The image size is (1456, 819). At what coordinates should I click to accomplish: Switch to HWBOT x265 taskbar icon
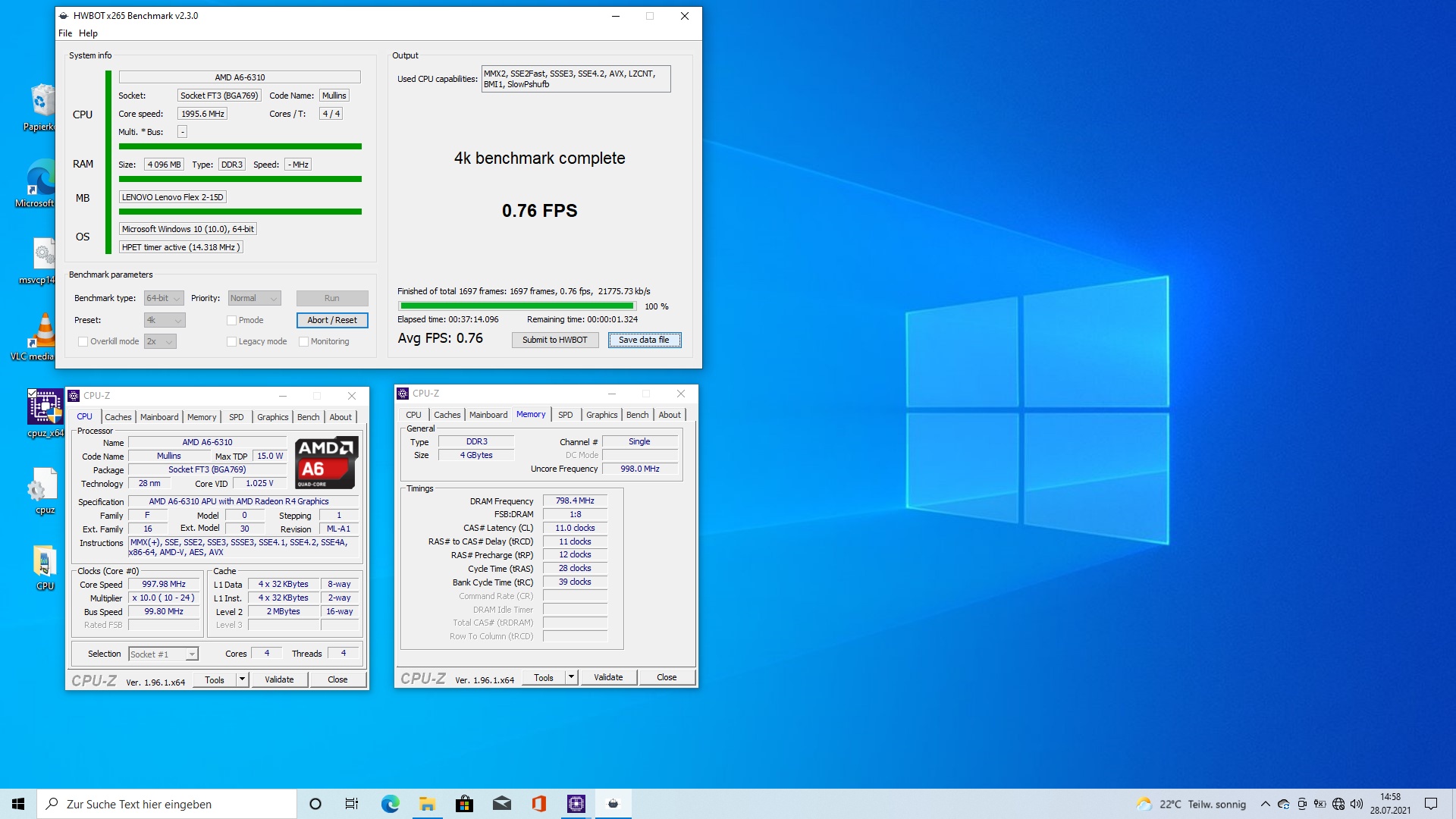tap(613, 804)
